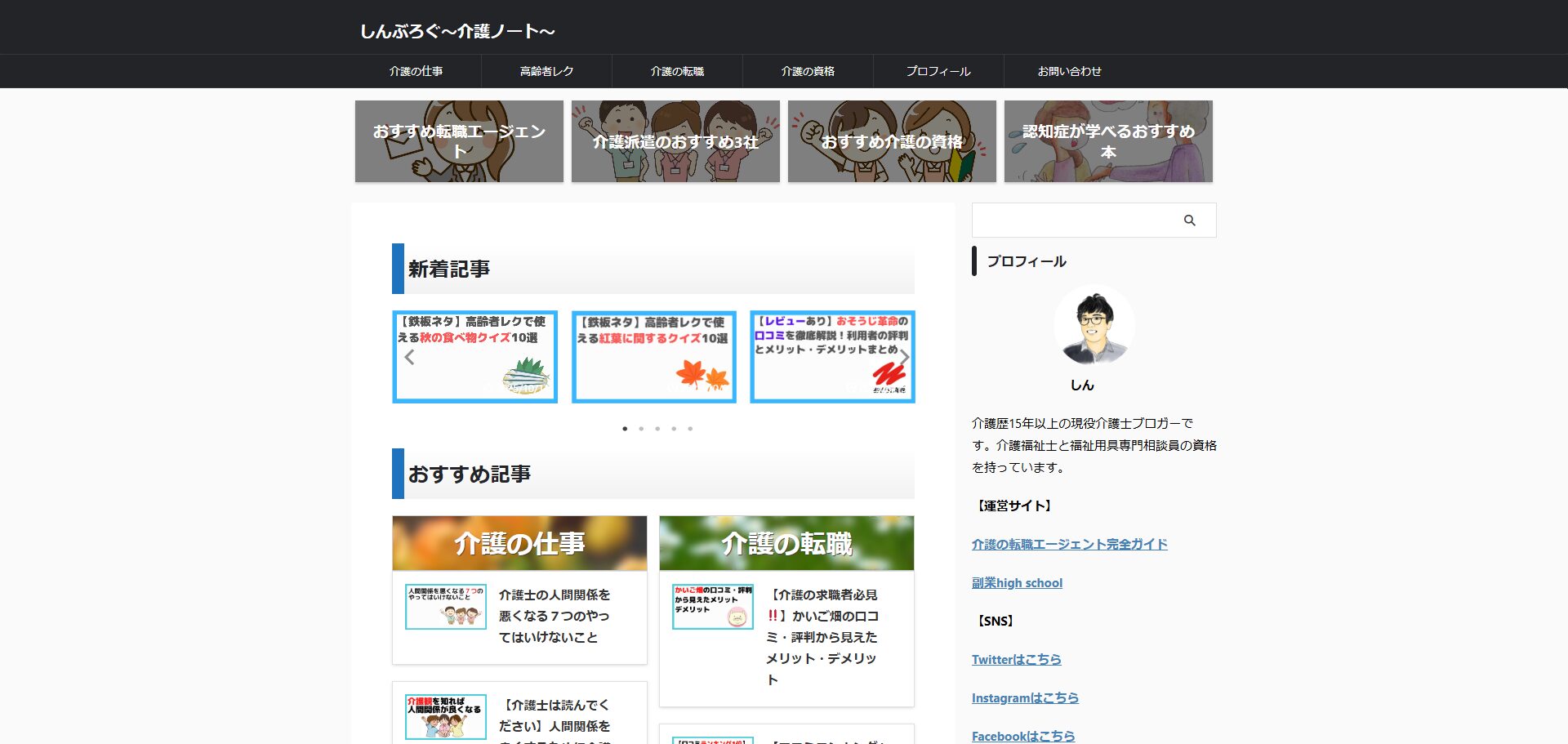Open the 認知症が学べるおすすめ本 banner
This screenshot has width=1568, height=744.
click(1108, 141)
